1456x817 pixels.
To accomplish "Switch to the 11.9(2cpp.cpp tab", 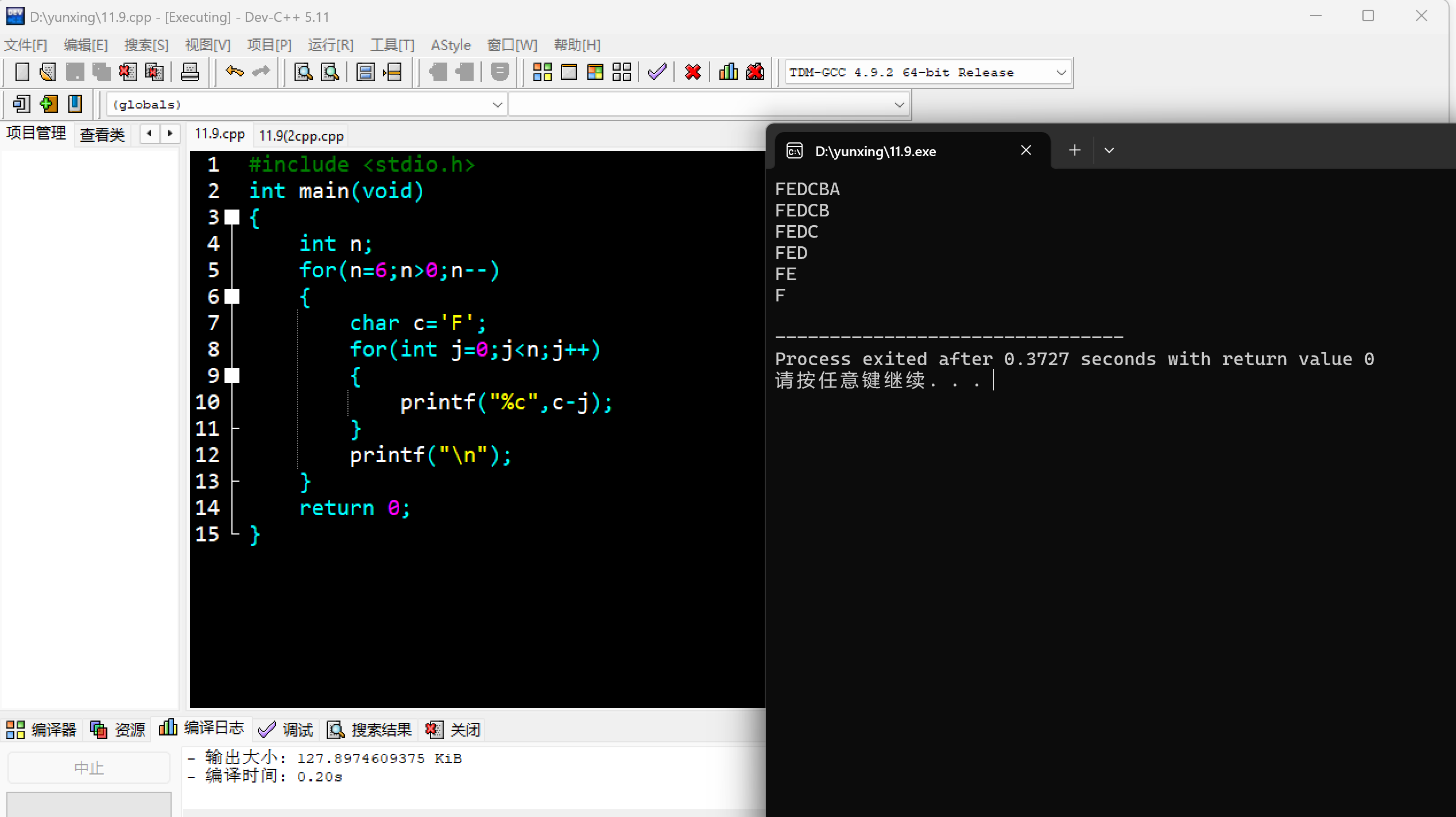I will coord(301,136).
